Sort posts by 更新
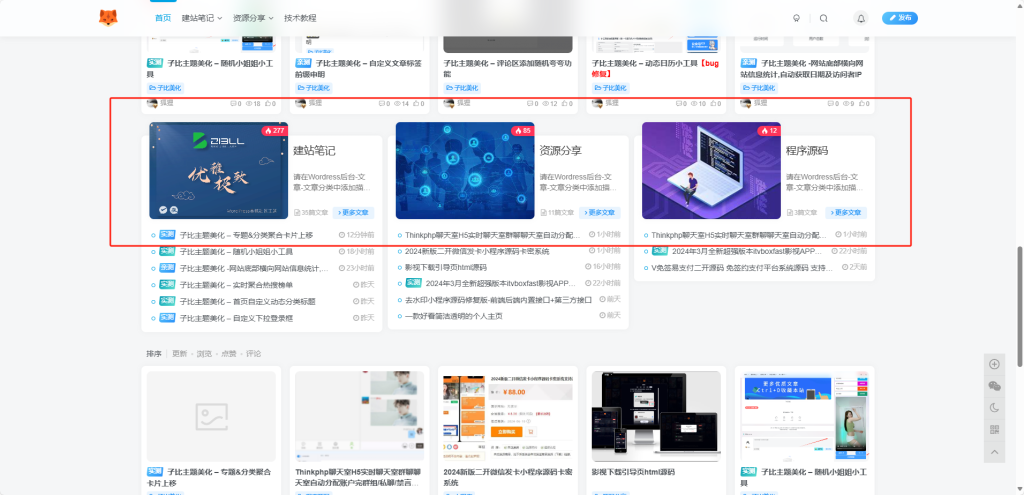 point(179,353)
